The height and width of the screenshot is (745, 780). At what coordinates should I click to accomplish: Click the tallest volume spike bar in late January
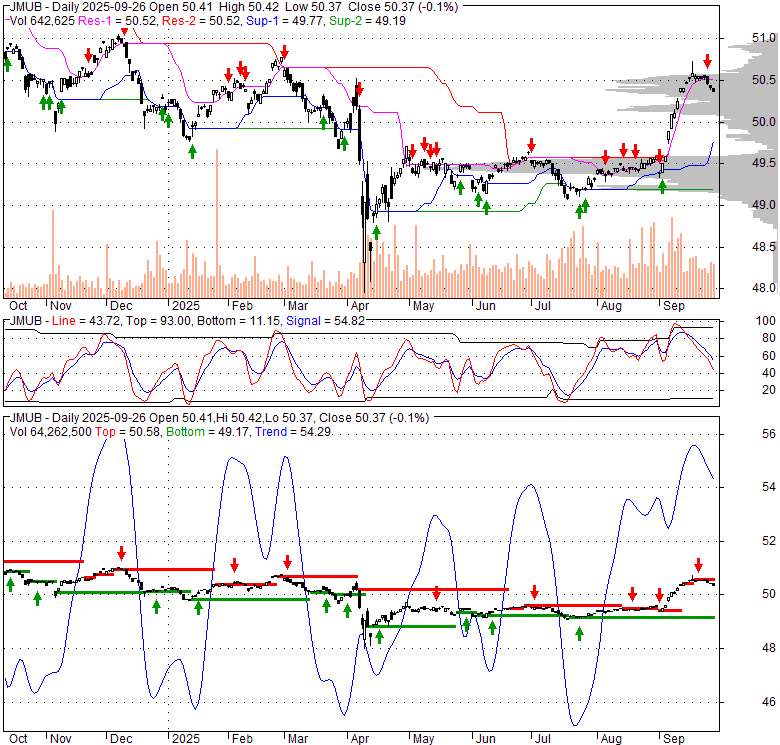(217, 223)
